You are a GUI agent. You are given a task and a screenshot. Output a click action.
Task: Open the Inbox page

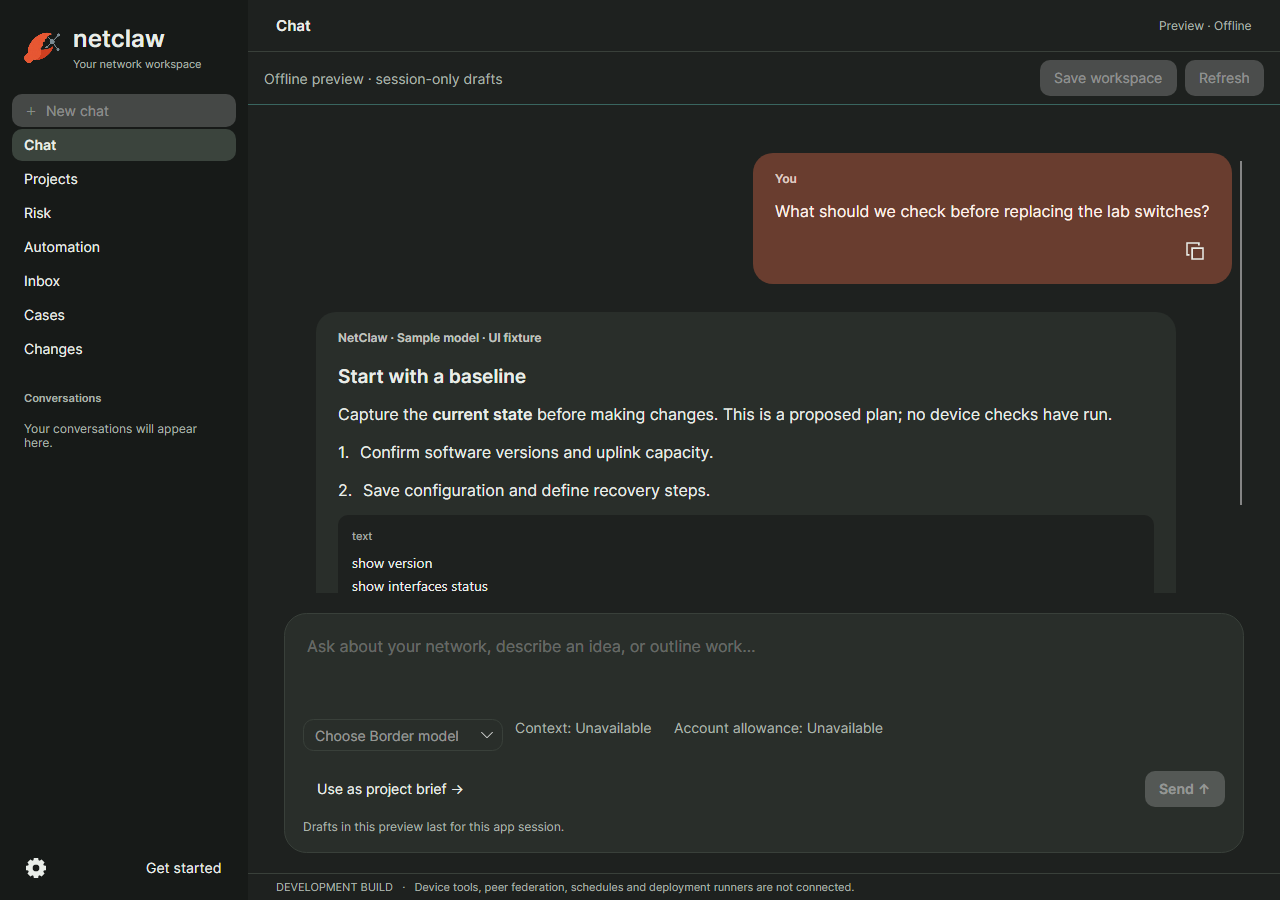124,281
